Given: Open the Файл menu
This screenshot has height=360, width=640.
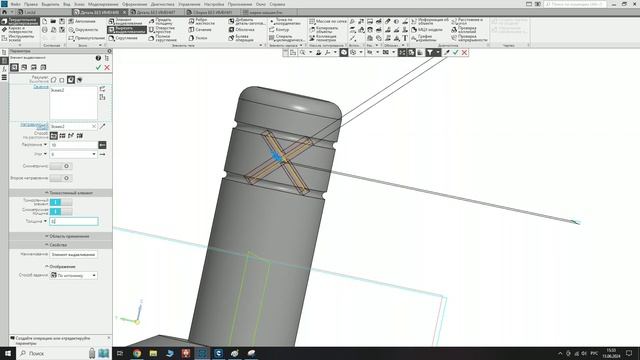Looking at the screenshot, I should (x=16, y=4).
